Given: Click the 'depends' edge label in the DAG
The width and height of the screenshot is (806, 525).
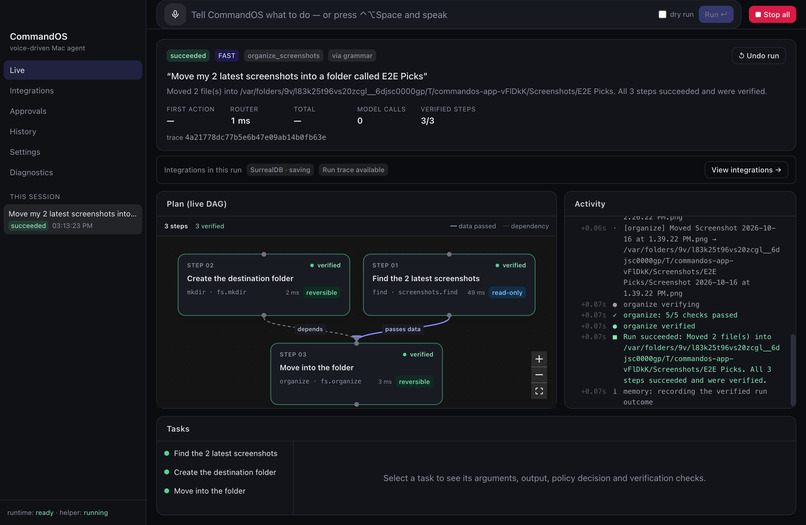Looking at the screenshot, I should 310,329.
